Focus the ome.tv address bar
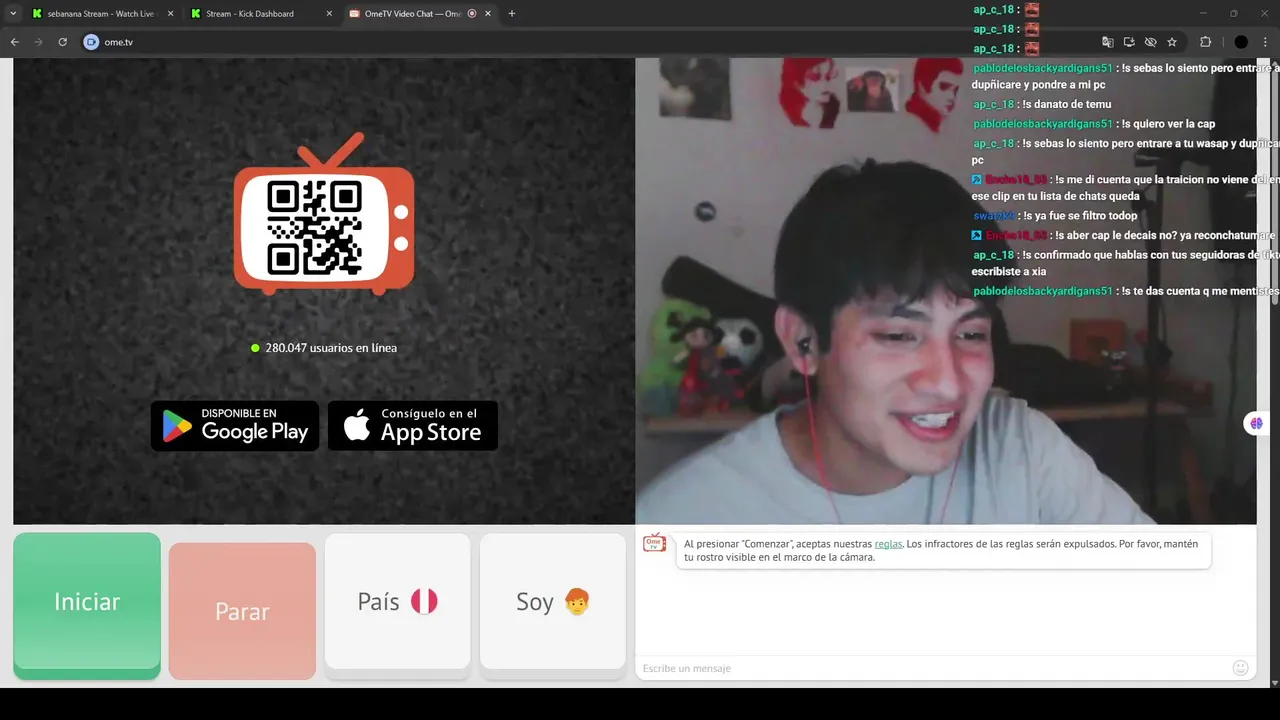The height and width of the screenshot is (720, 1280). (x=590, y=42)
